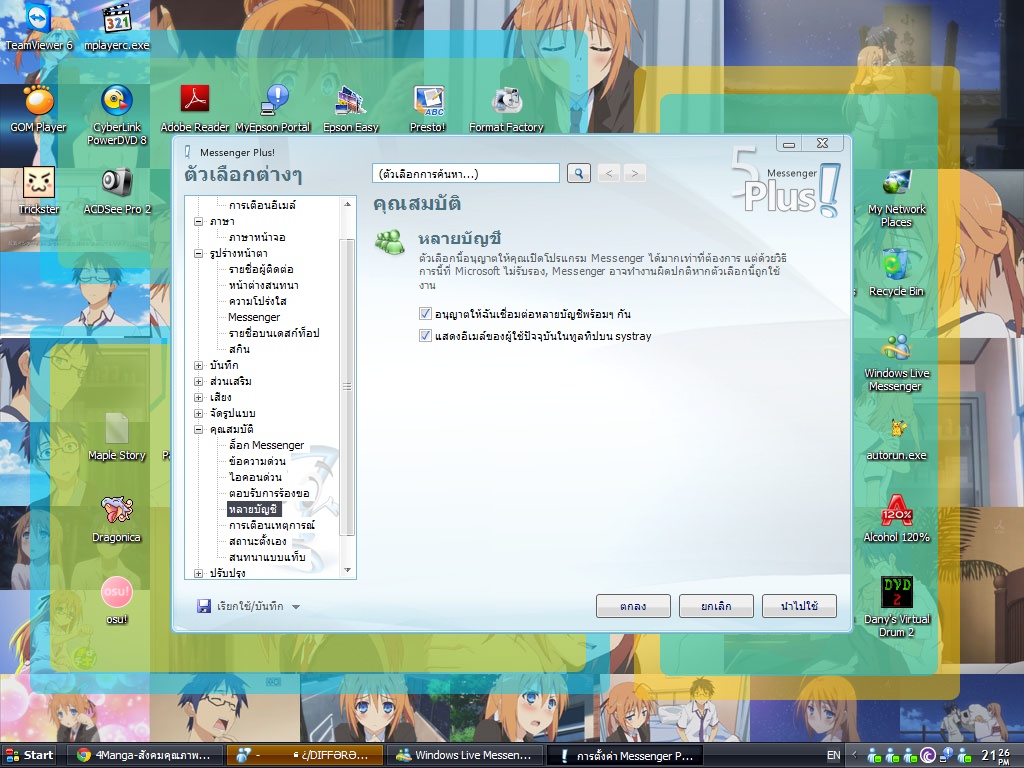This screenshot has width=1024, height=768.
Task: Open Epson Easy desktop icon
Action: tap(351, 108)
